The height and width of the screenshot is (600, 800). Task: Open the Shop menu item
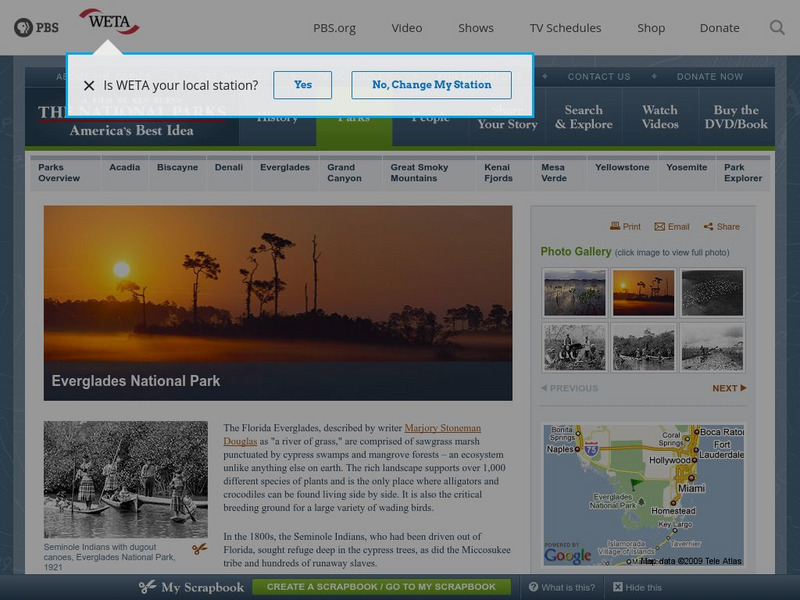651,28
